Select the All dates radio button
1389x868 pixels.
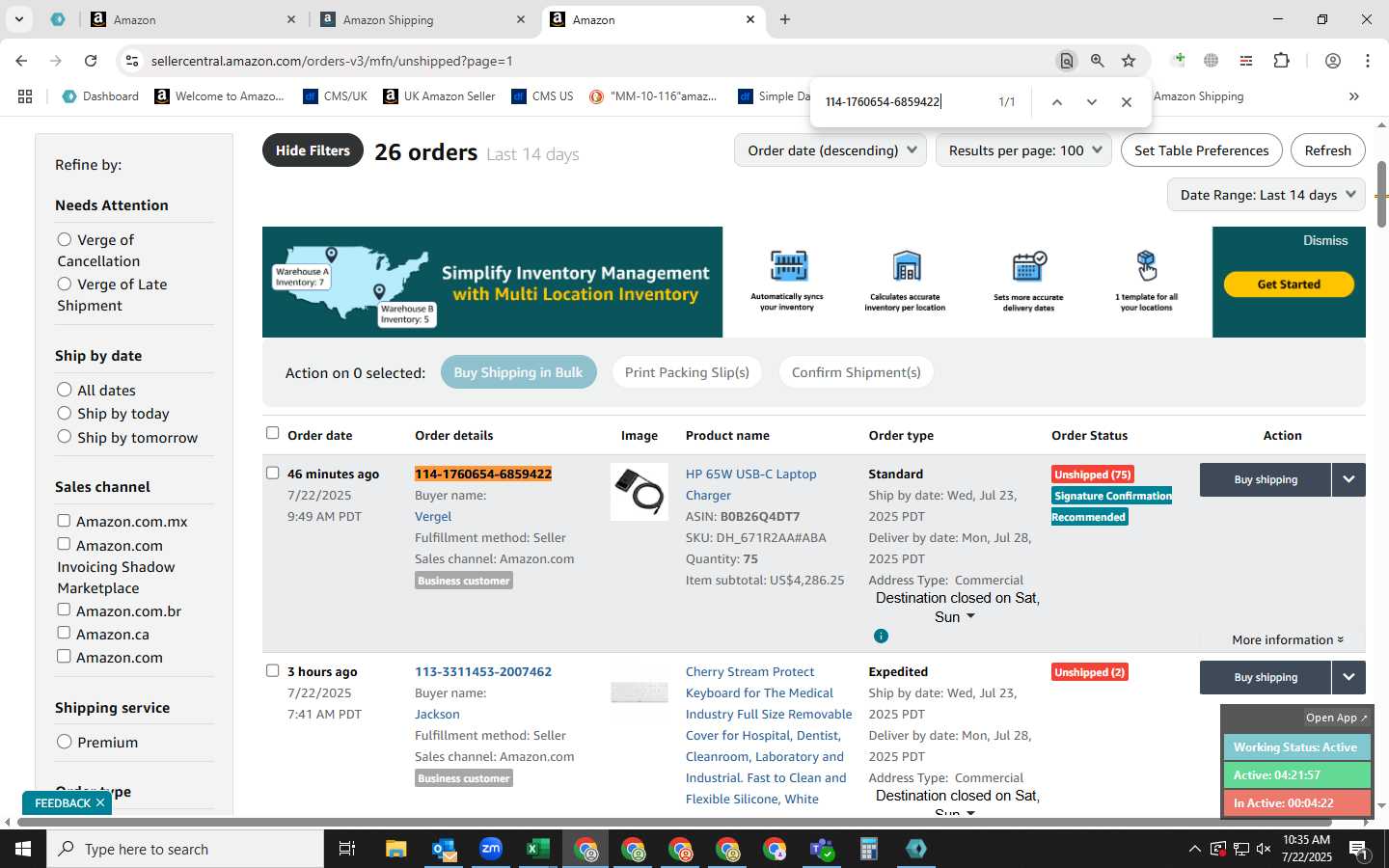click(x=65, y=390)
